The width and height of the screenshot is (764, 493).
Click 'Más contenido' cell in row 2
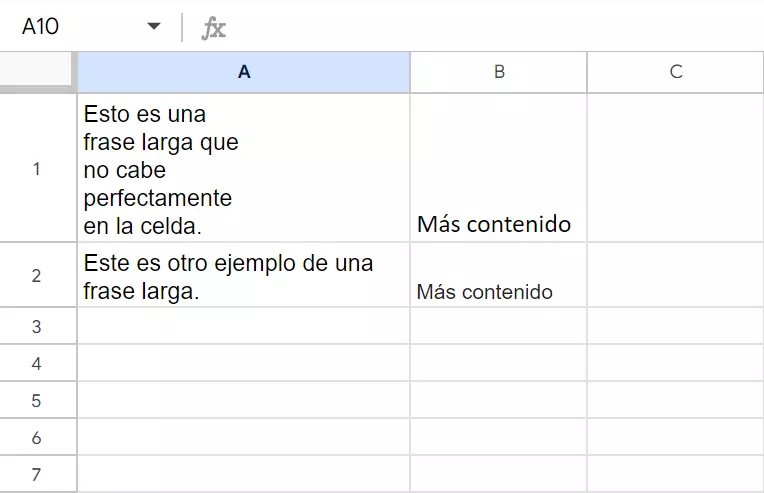pyautogui.click(x=498, y=275)
